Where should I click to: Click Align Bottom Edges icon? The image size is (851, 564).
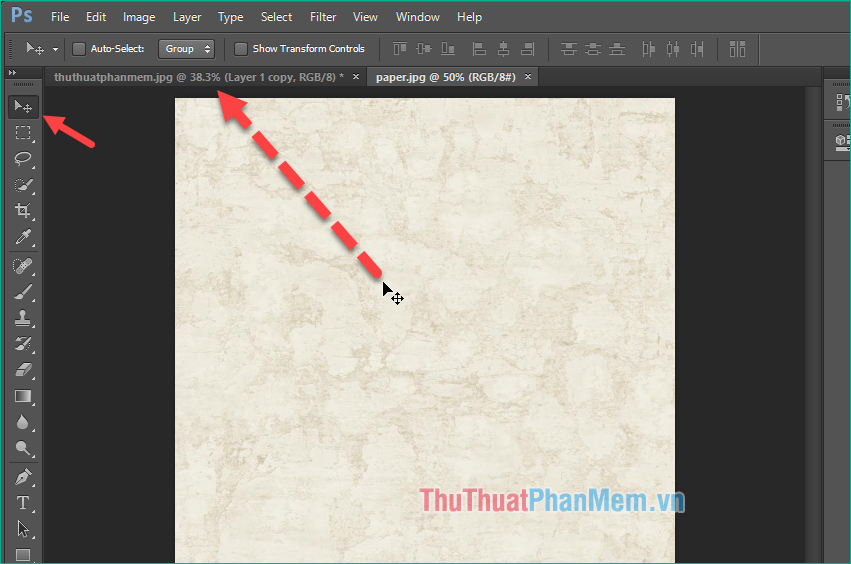[448, 49]
